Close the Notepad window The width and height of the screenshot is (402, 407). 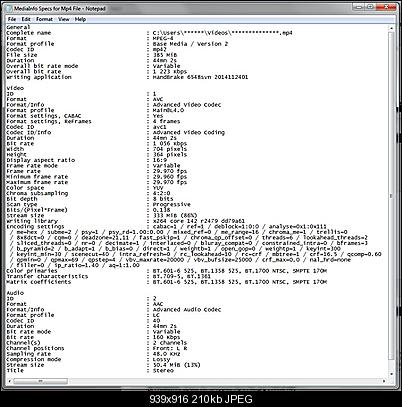(x=387, y=7)
